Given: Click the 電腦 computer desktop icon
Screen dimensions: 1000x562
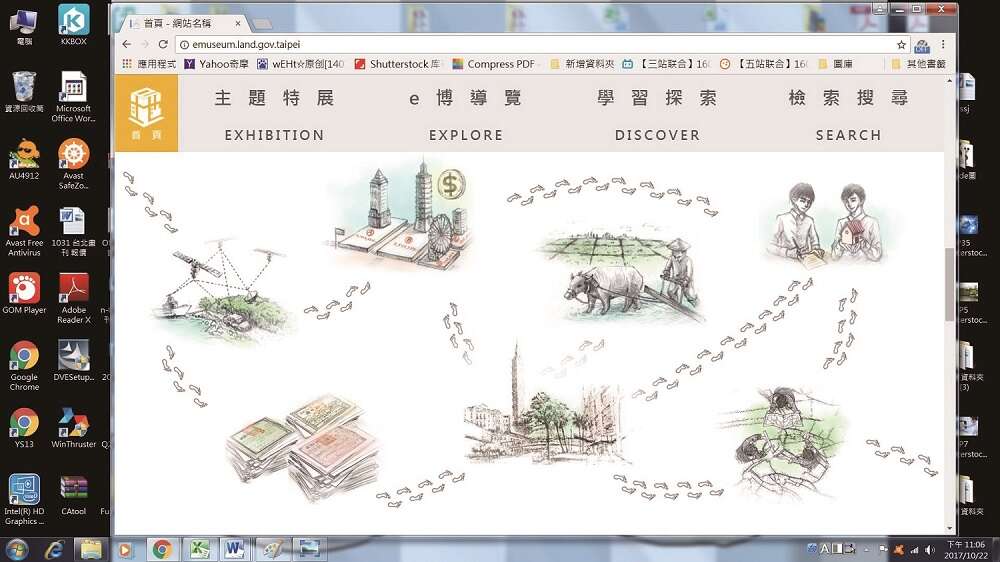Looking at the screenshot, I should 24,27.
